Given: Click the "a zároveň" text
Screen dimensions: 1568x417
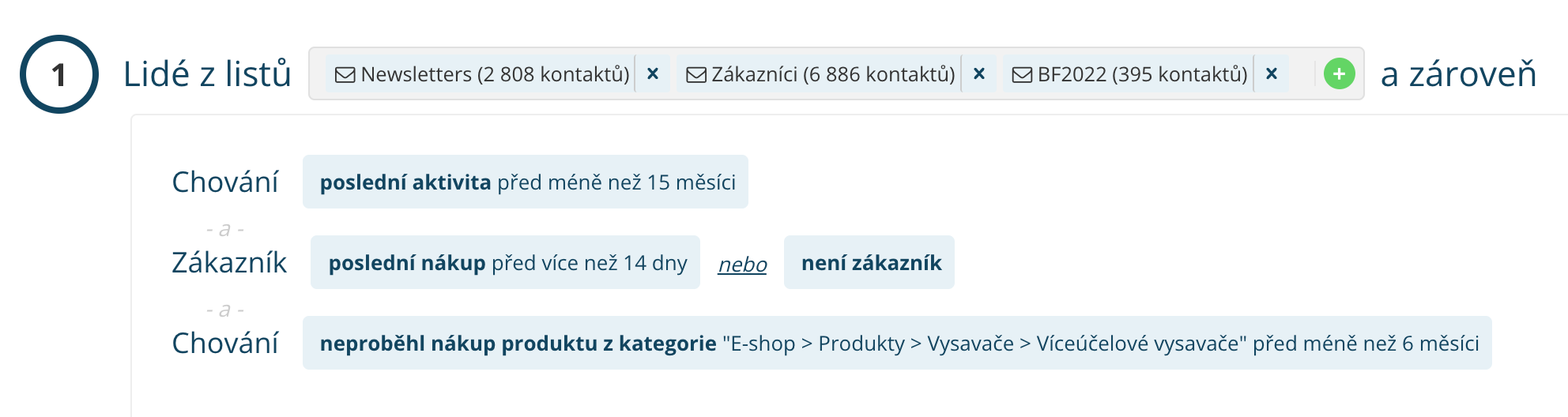Looking at the screenshot, I should pos(1458,74).
